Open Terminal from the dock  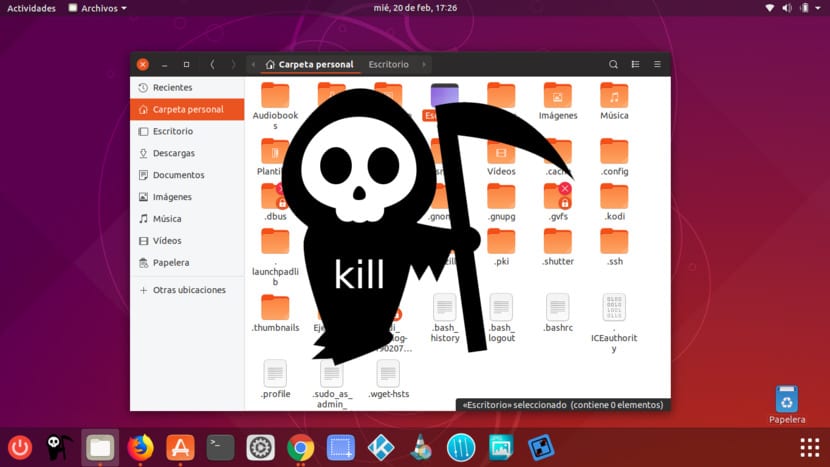220,447
